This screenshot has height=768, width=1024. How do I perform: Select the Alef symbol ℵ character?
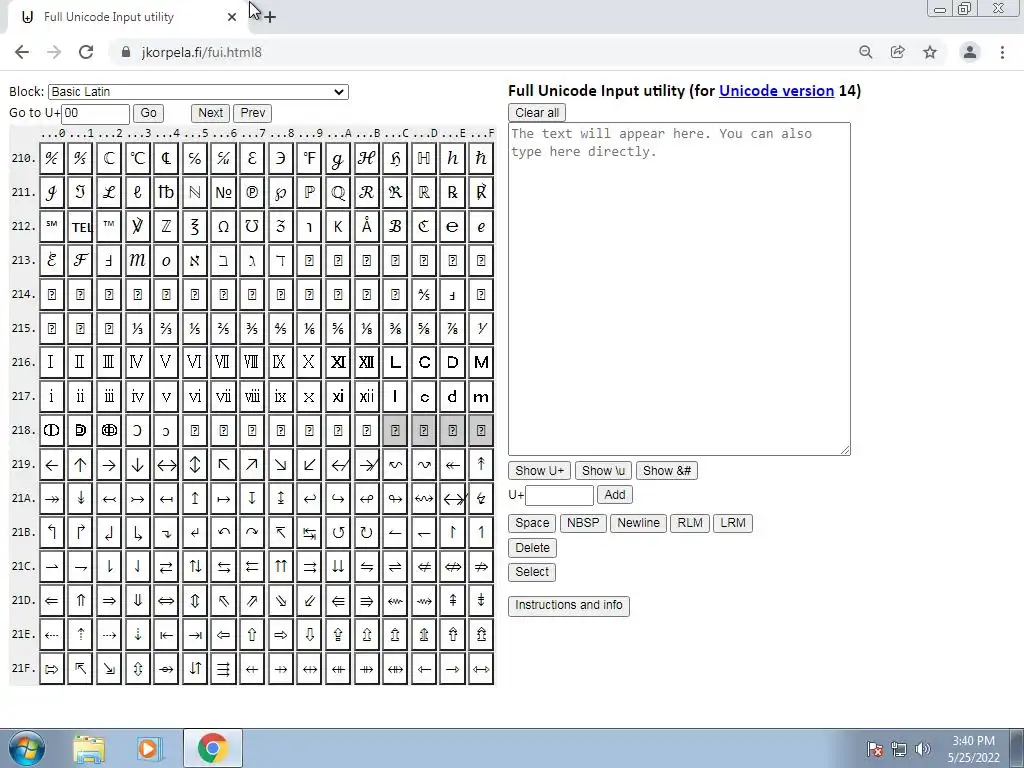coord(195,261)
